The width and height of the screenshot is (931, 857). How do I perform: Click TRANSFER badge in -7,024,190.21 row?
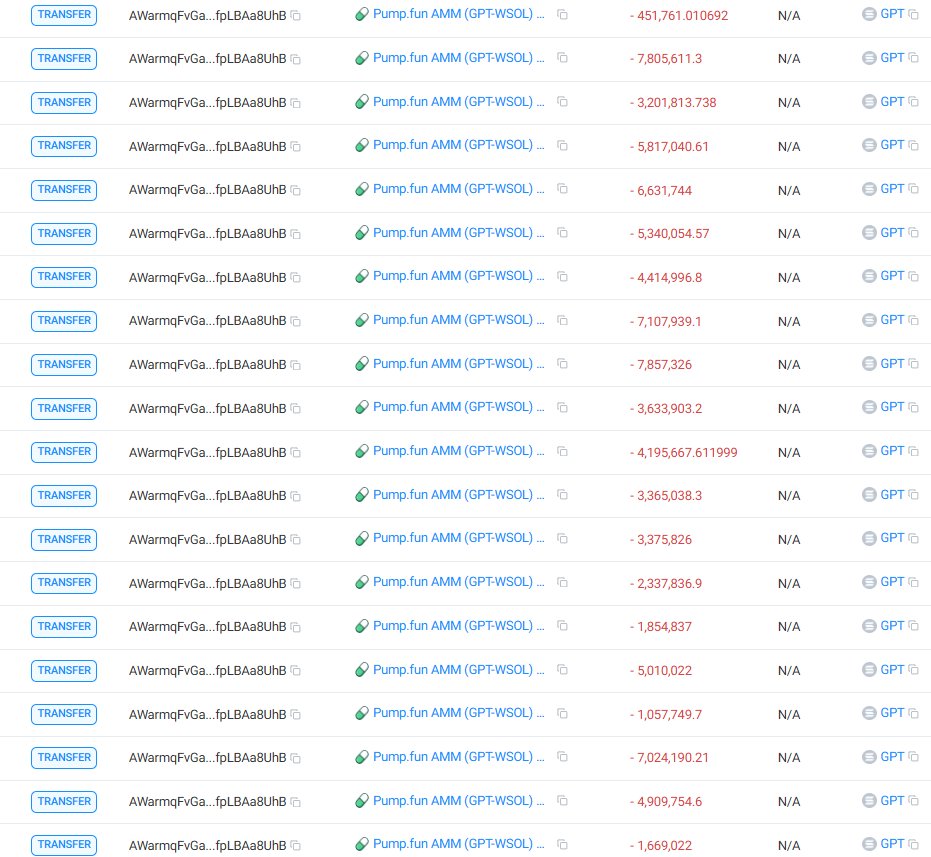click(64, 758)
